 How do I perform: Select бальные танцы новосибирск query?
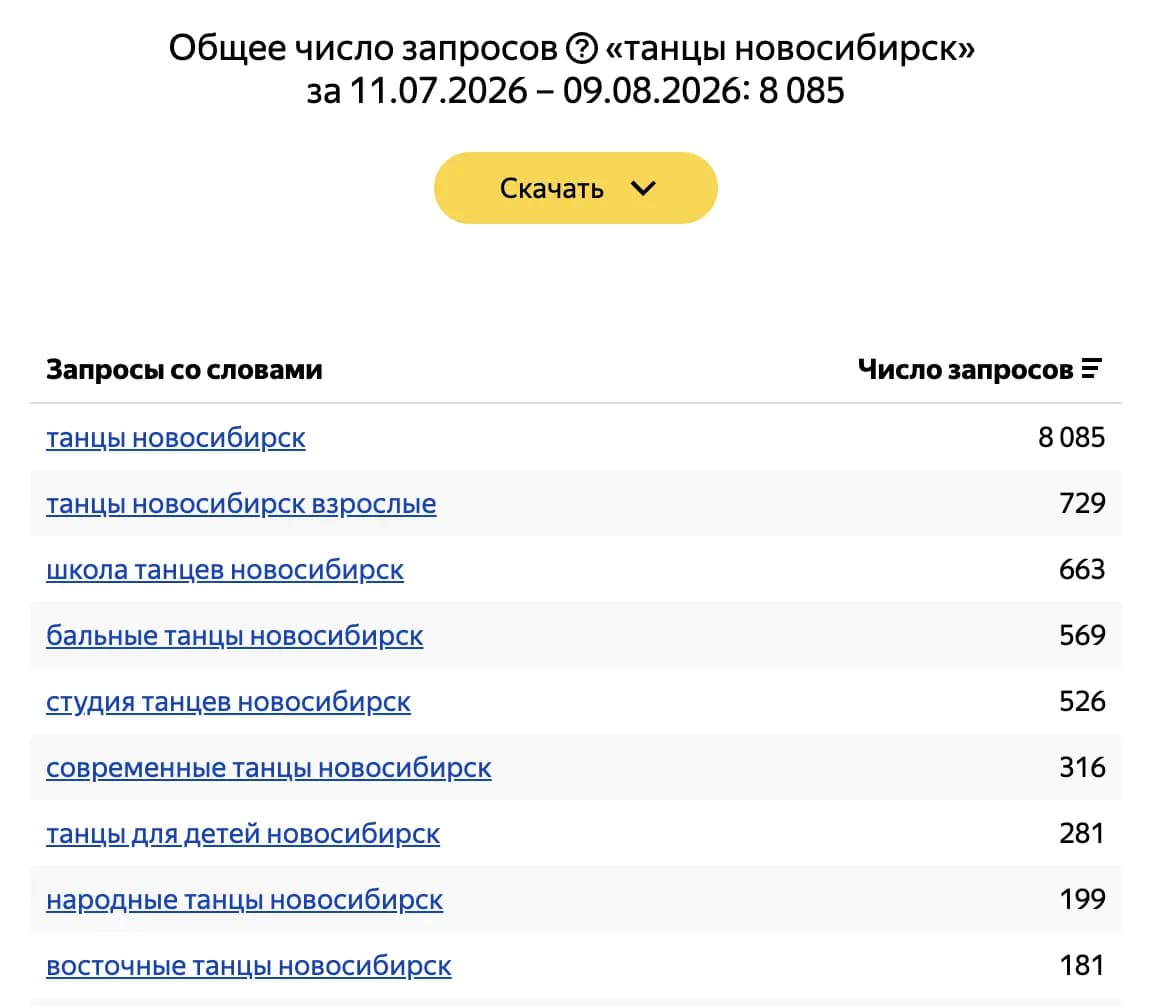tap(234, 636)
